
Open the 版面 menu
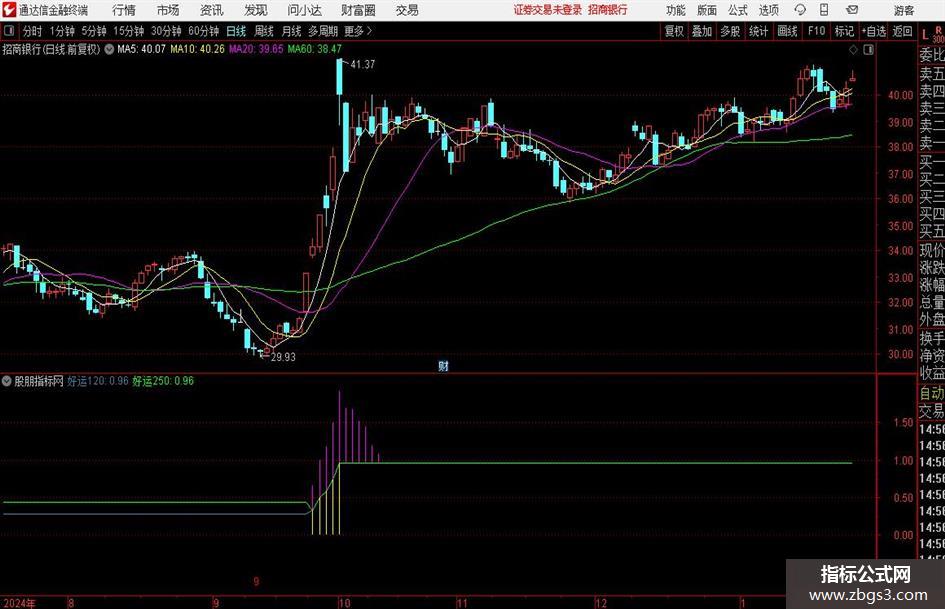707,10
